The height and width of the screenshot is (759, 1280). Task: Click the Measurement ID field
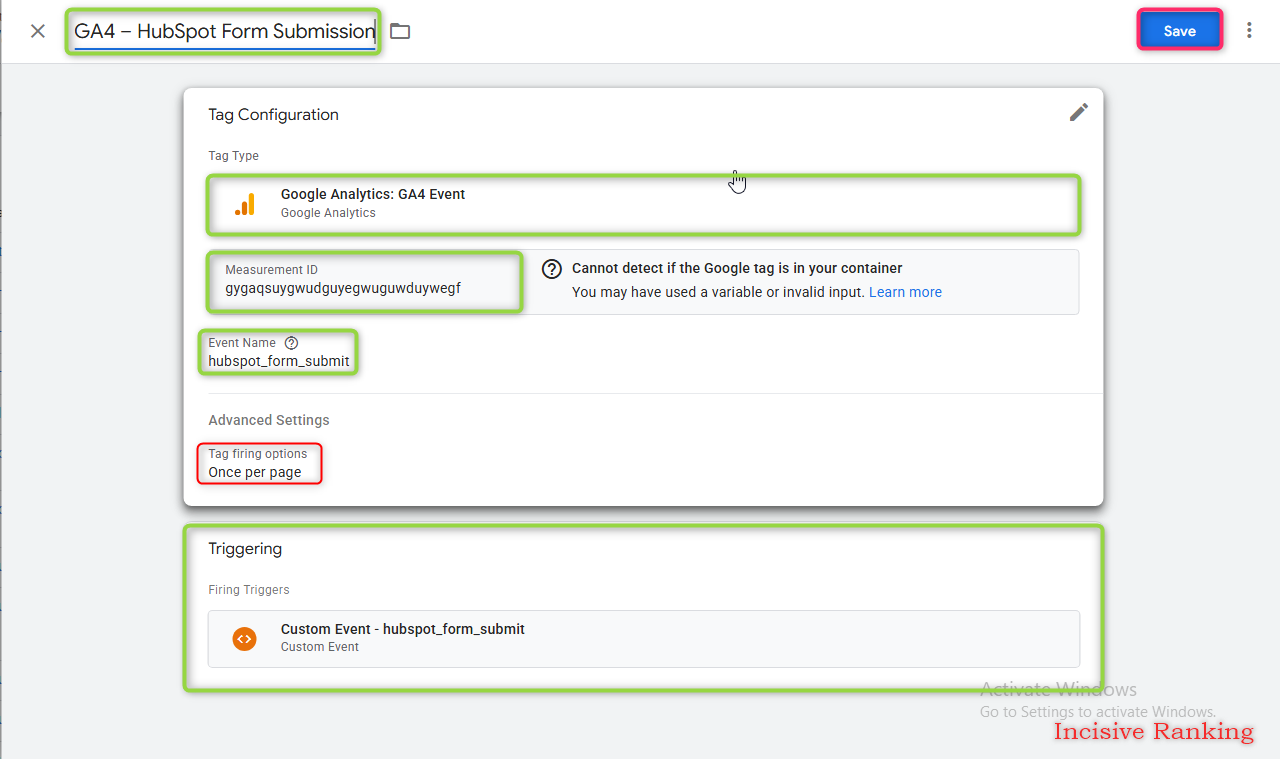coord(365,281)
